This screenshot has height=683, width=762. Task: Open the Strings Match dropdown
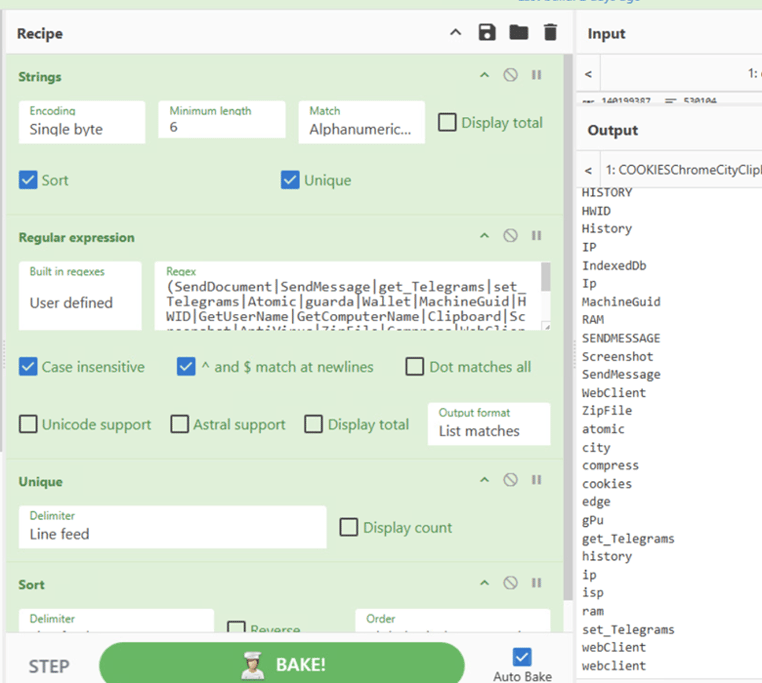(x=362, y=122)
